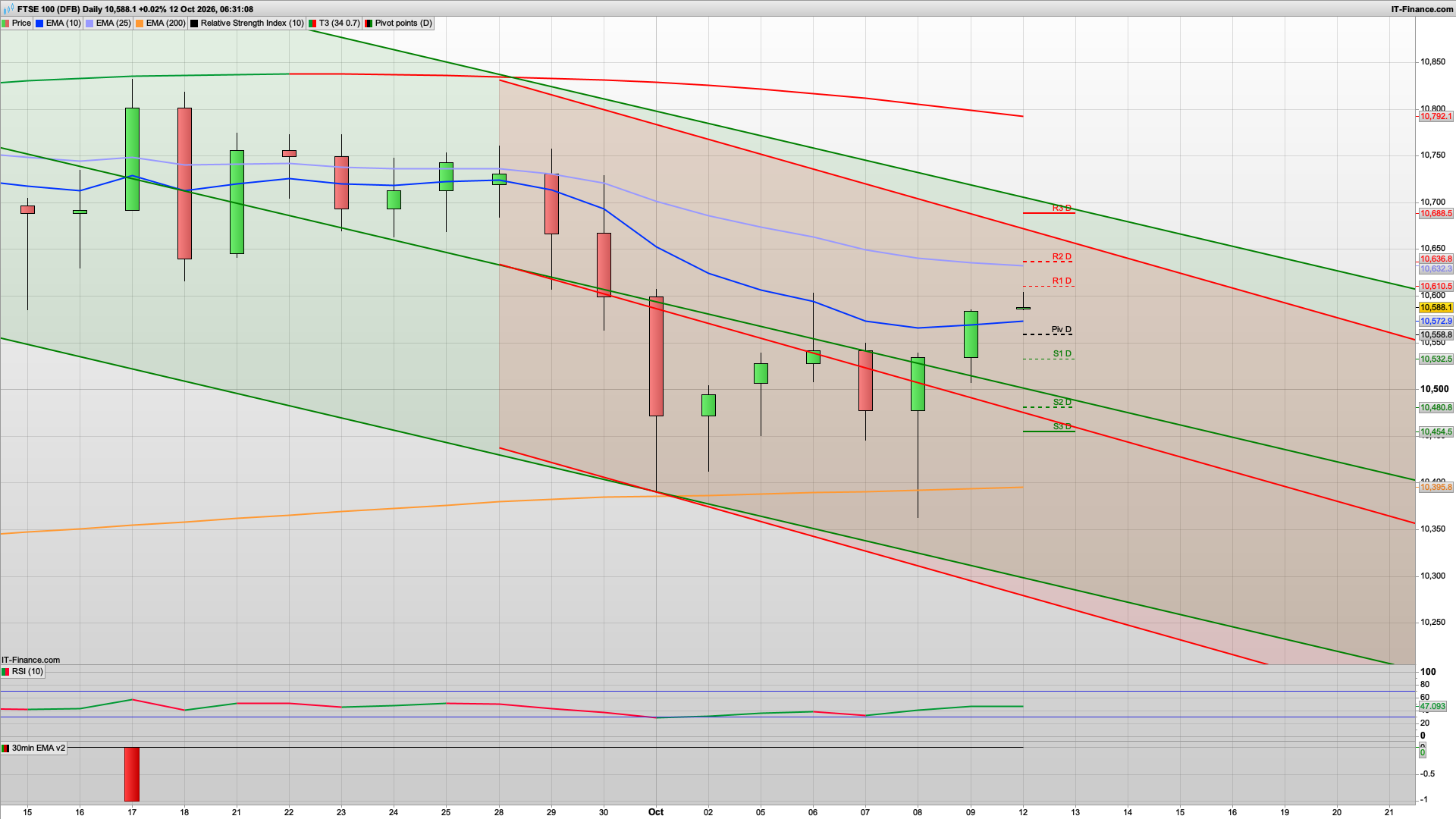Select the R1 D pivot label

coord(1062,281)
